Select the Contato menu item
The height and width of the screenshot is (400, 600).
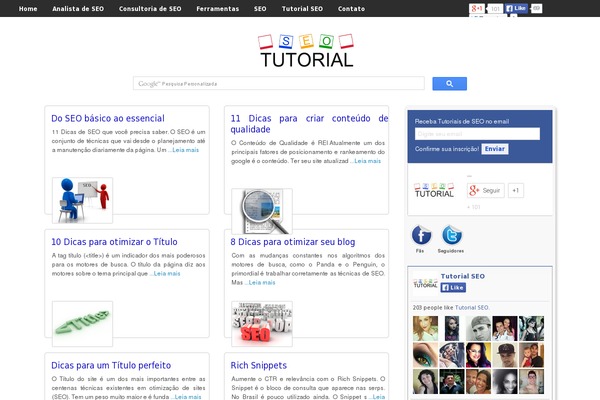(351, 8)
